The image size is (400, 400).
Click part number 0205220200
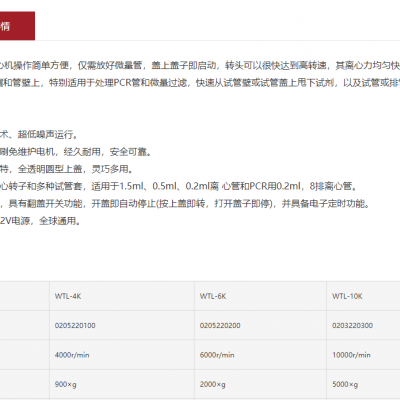coord(220,325)
